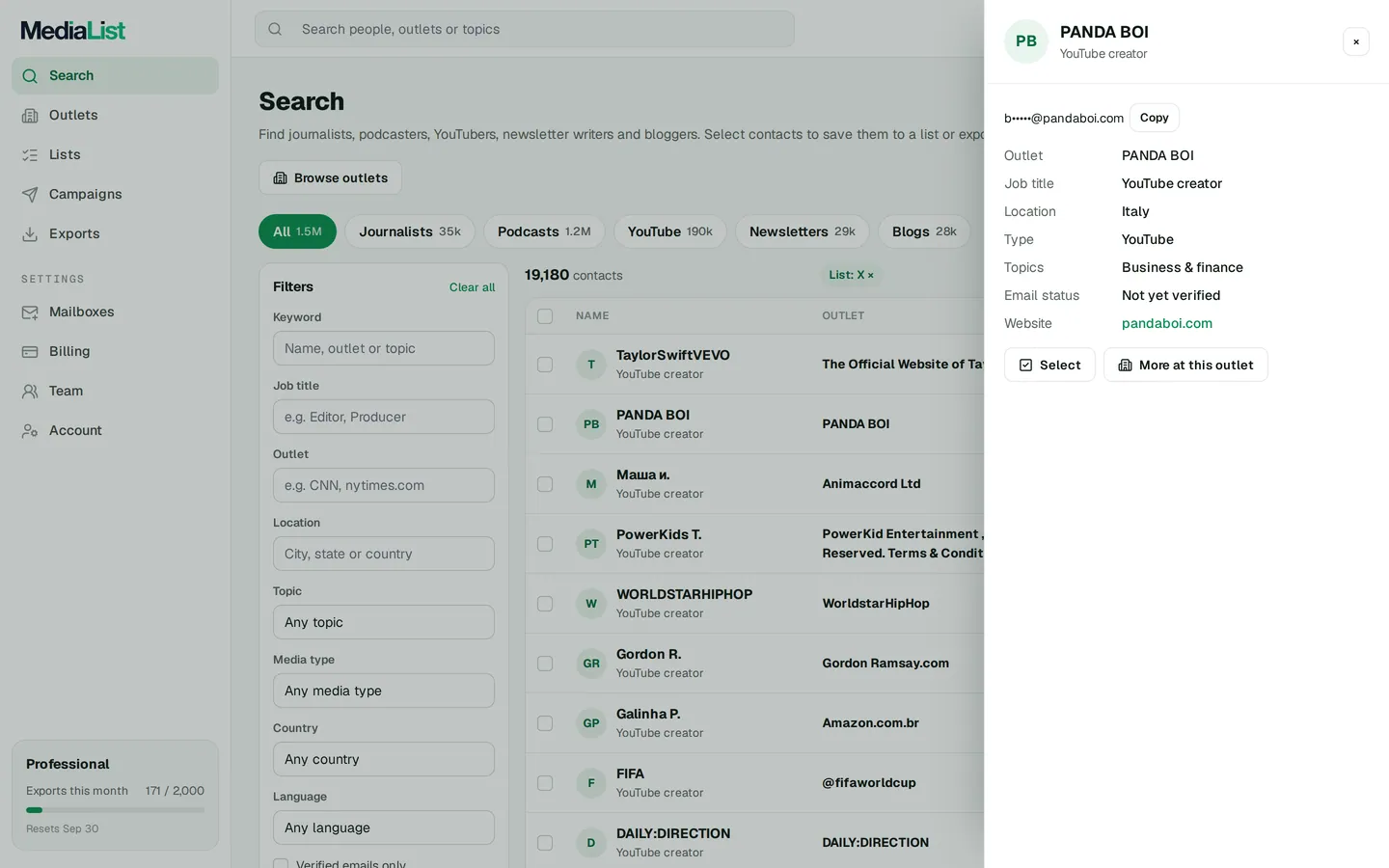Click the FIFA avatar icon

coord(591,783)
